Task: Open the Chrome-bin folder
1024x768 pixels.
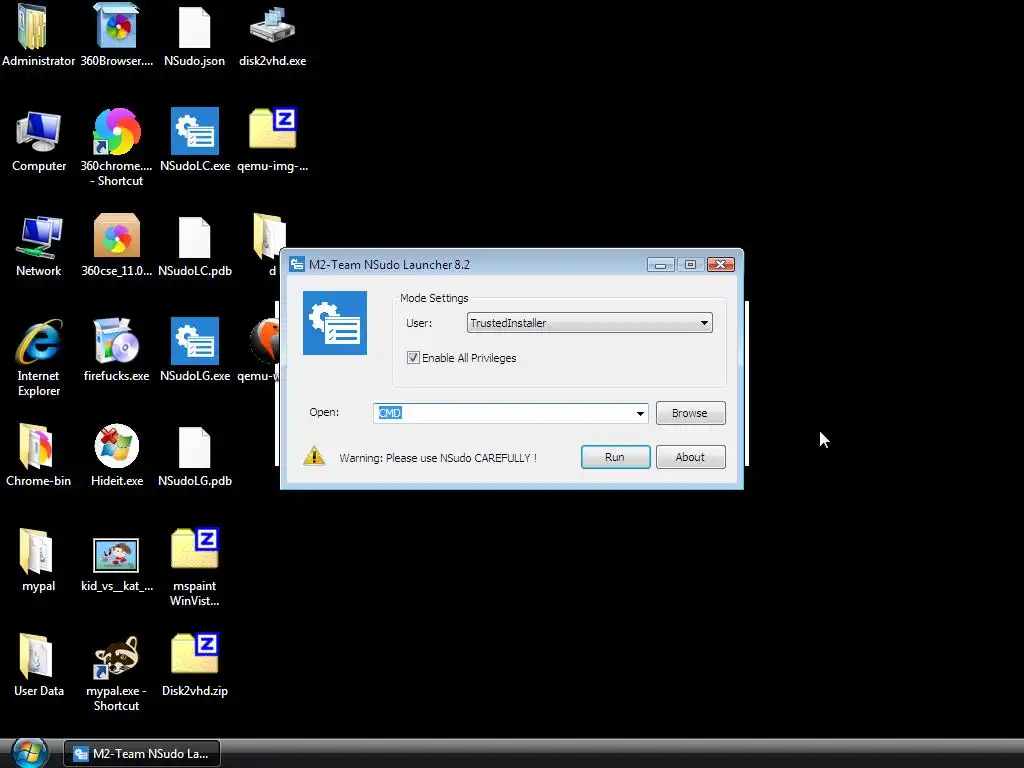Action: (36, 447)
